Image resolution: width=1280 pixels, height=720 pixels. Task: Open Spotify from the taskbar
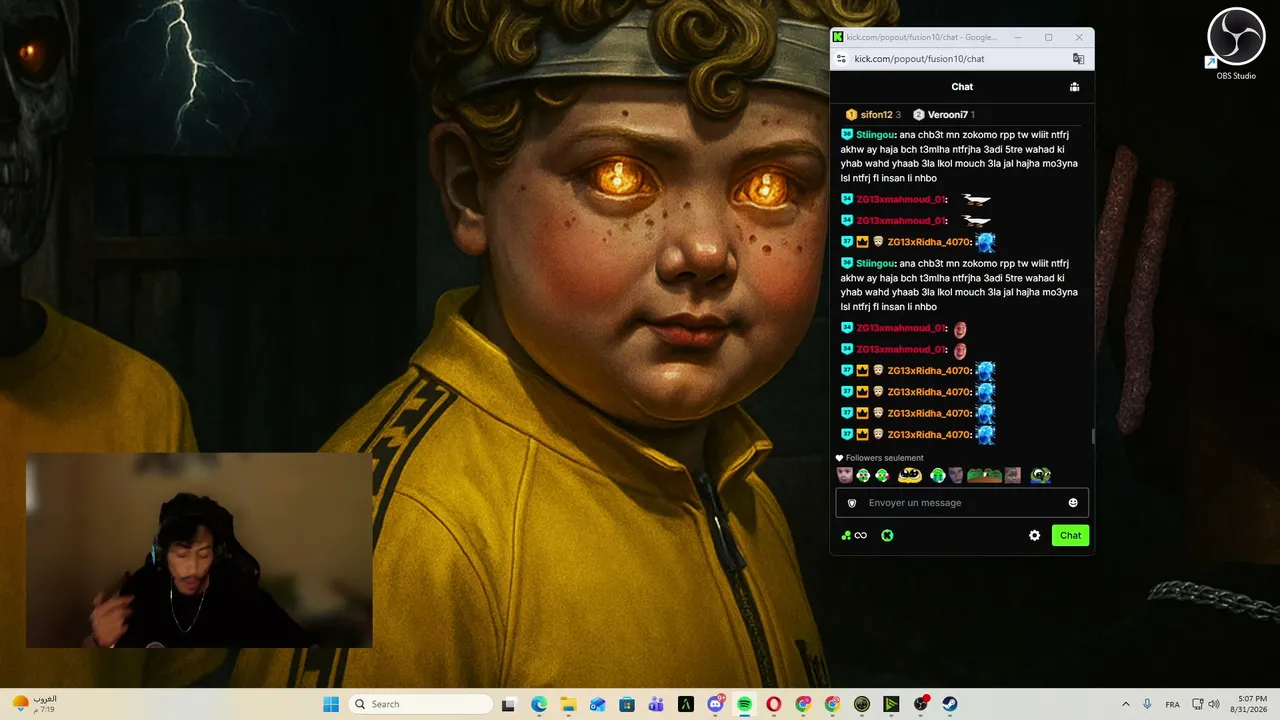[744, 704]
